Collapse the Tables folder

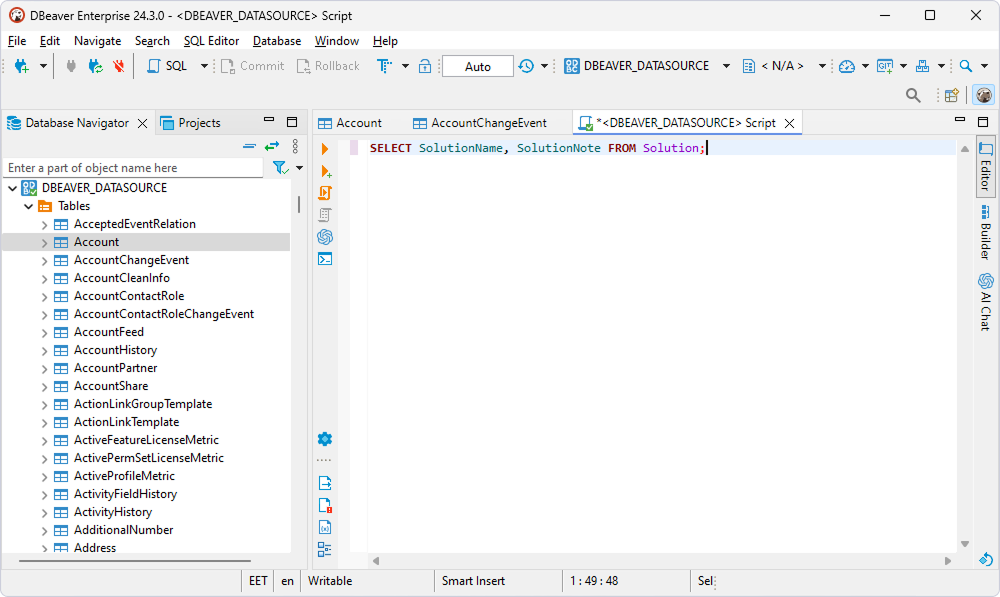(x=28, y=205)
